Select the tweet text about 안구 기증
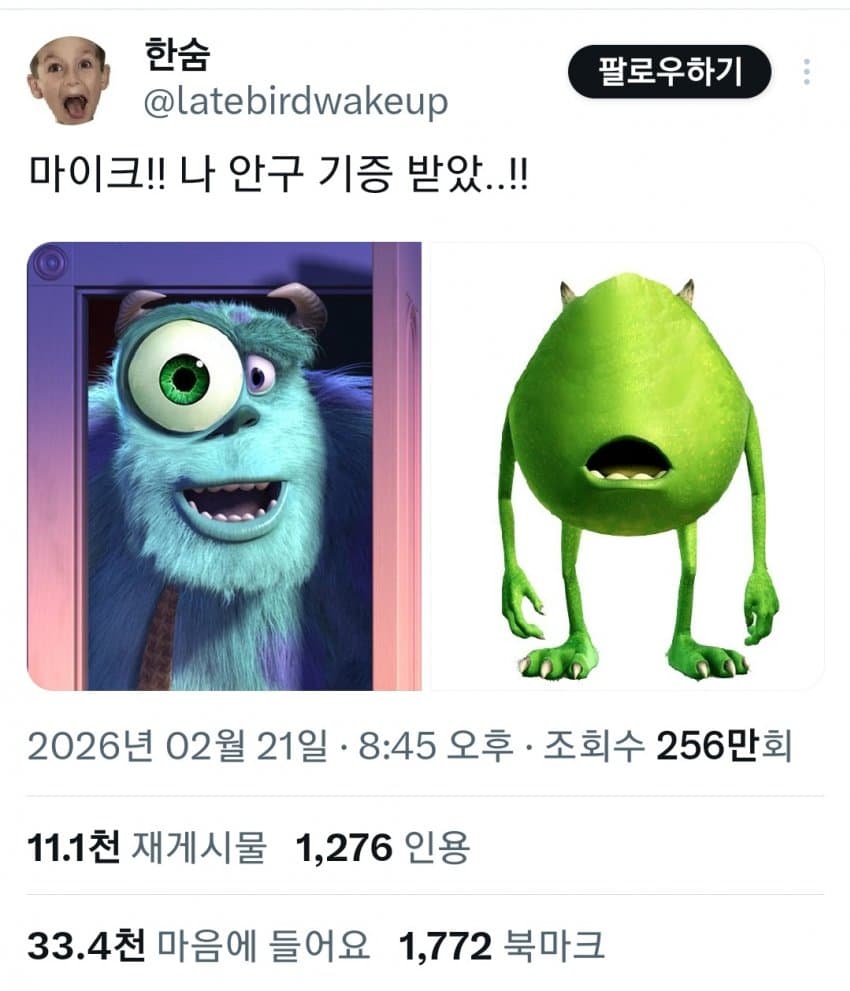 point(278,173)
